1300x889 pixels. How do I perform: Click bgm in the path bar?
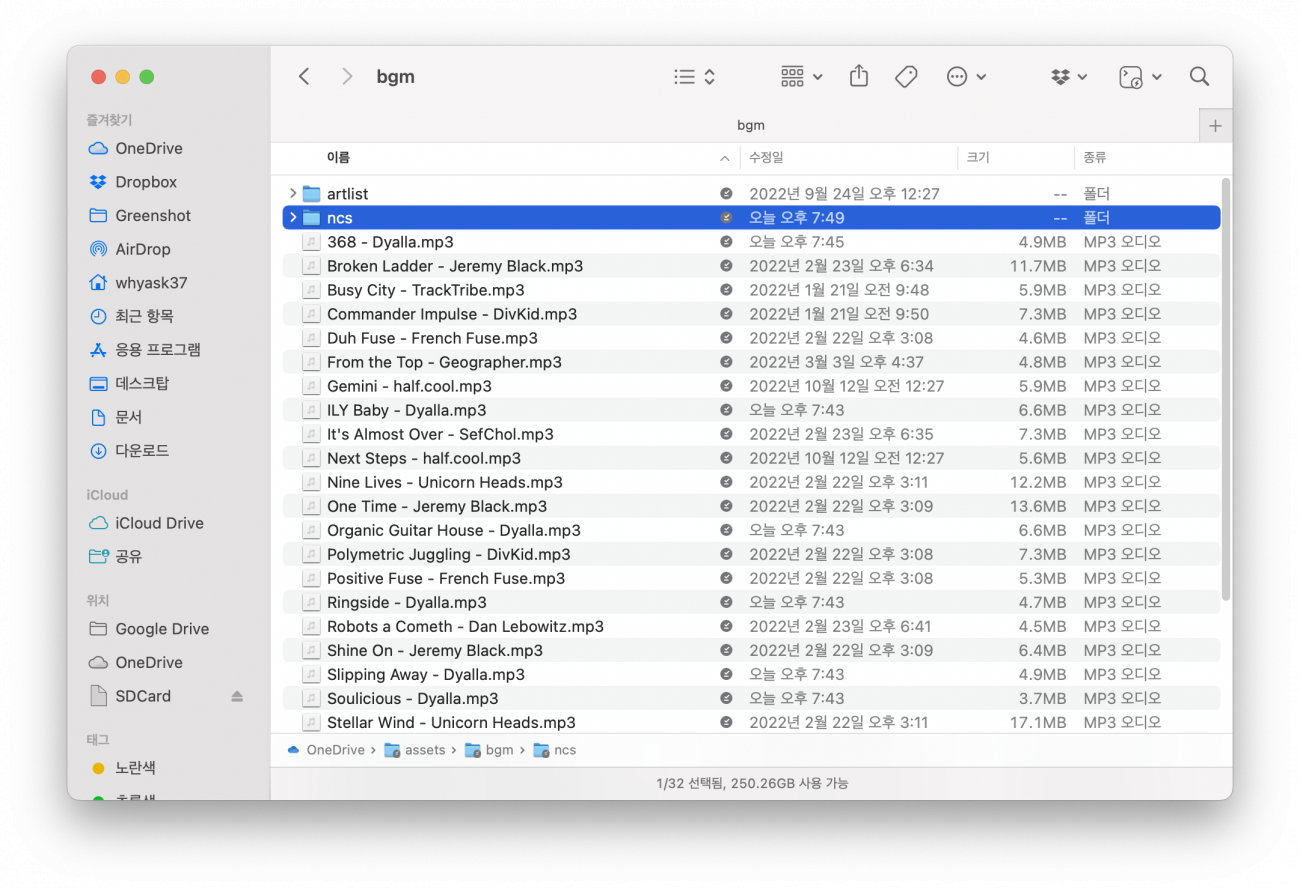click(489, 750)
